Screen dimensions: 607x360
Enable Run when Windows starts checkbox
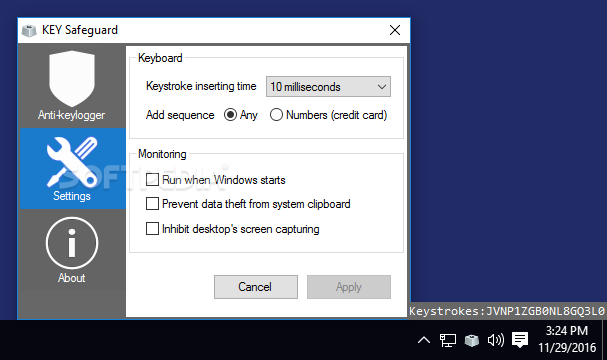[152, 180]
